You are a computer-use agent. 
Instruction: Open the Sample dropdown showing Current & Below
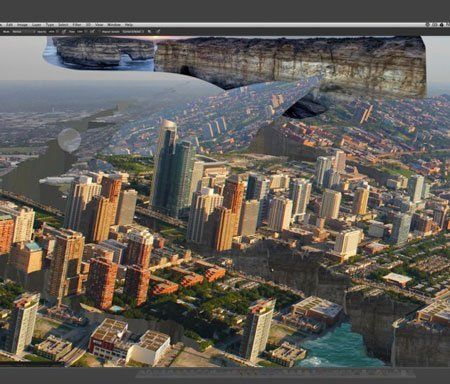(x=133, y=32)
